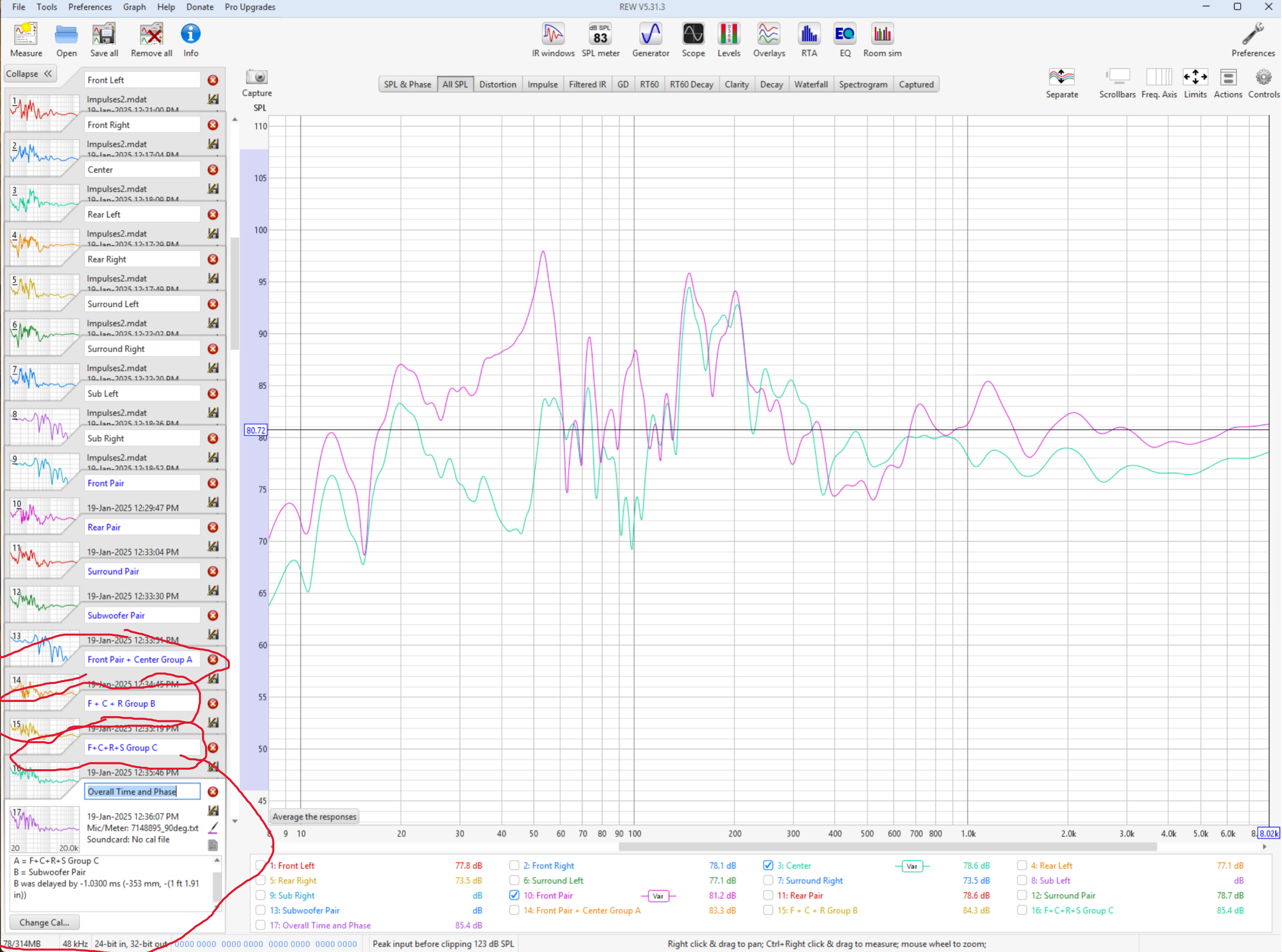
Task: Open the Tools menu
Action: pyautogui.click(x=47, y=7)
